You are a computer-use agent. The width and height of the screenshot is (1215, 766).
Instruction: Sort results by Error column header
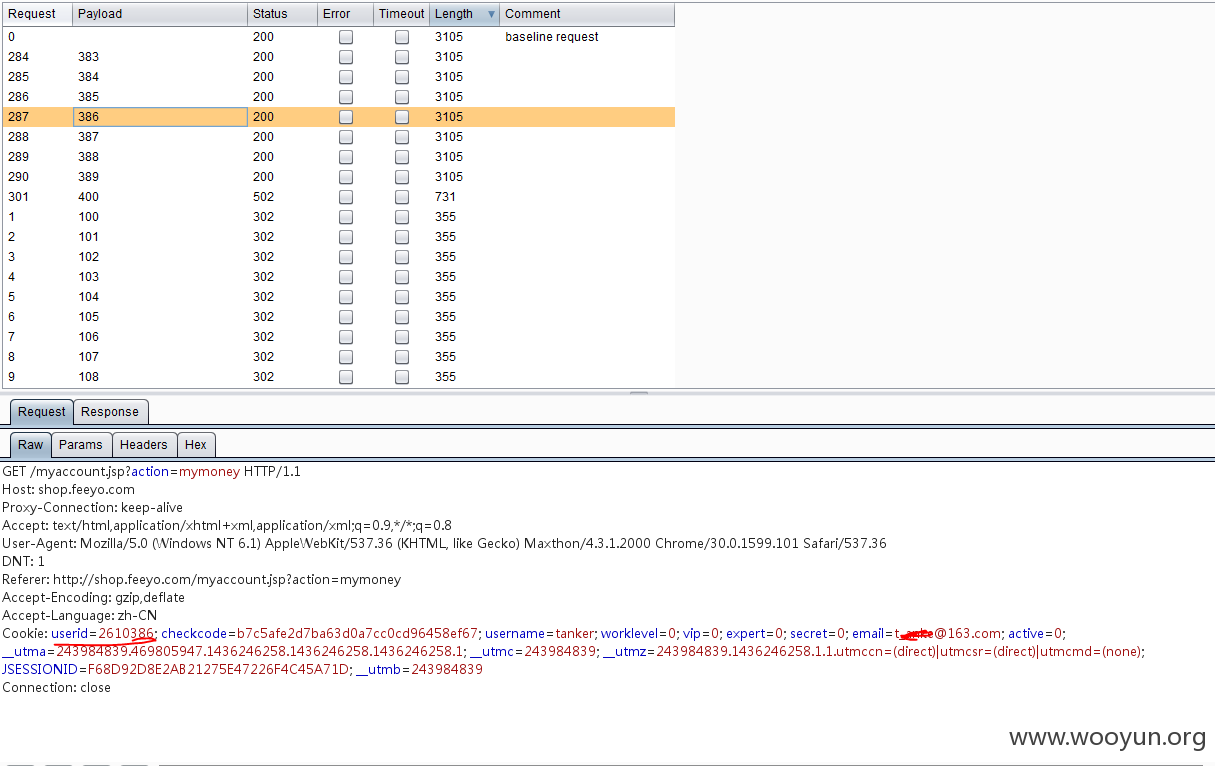coord(346,14)
